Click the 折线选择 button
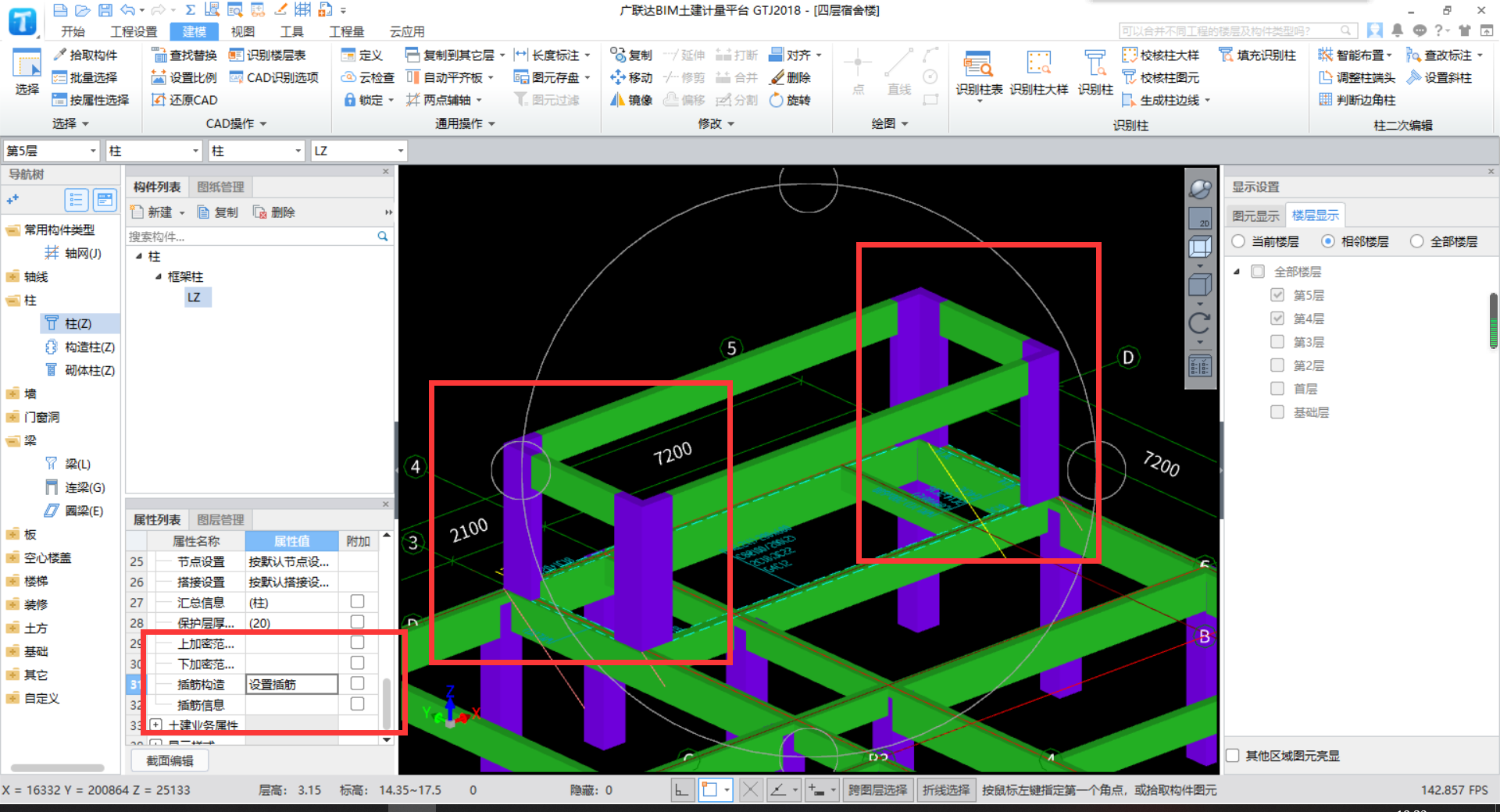Image resolution: width=1500 pixels, height=812 pixels. click(946, 790)
